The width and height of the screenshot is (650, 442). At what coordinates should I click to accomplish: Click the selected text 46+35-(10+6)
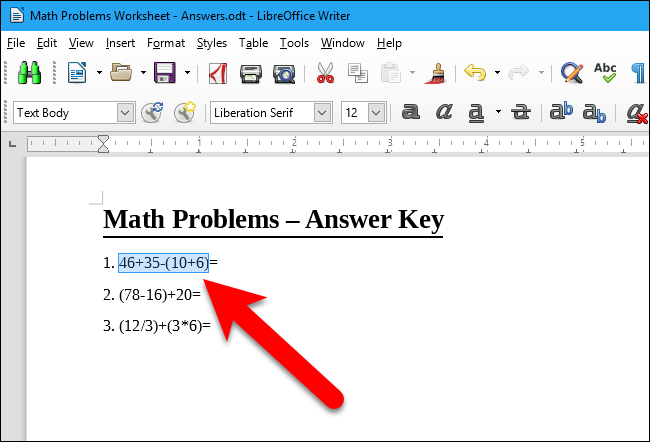[x=163, y=263]
